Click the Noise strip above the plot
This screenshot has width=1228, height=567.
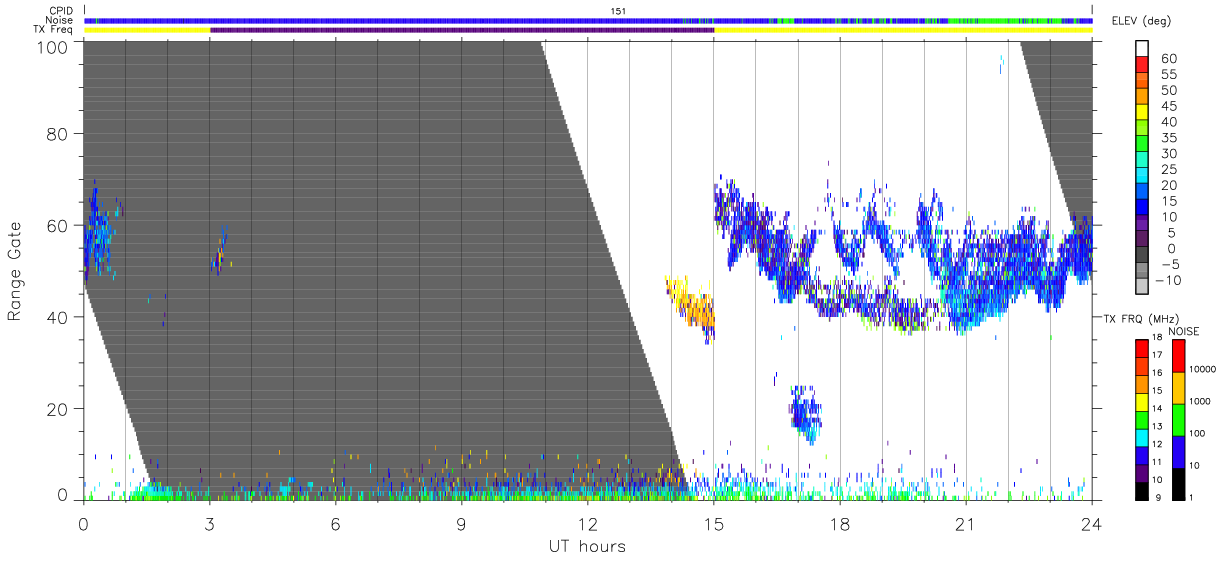(588, 20)
